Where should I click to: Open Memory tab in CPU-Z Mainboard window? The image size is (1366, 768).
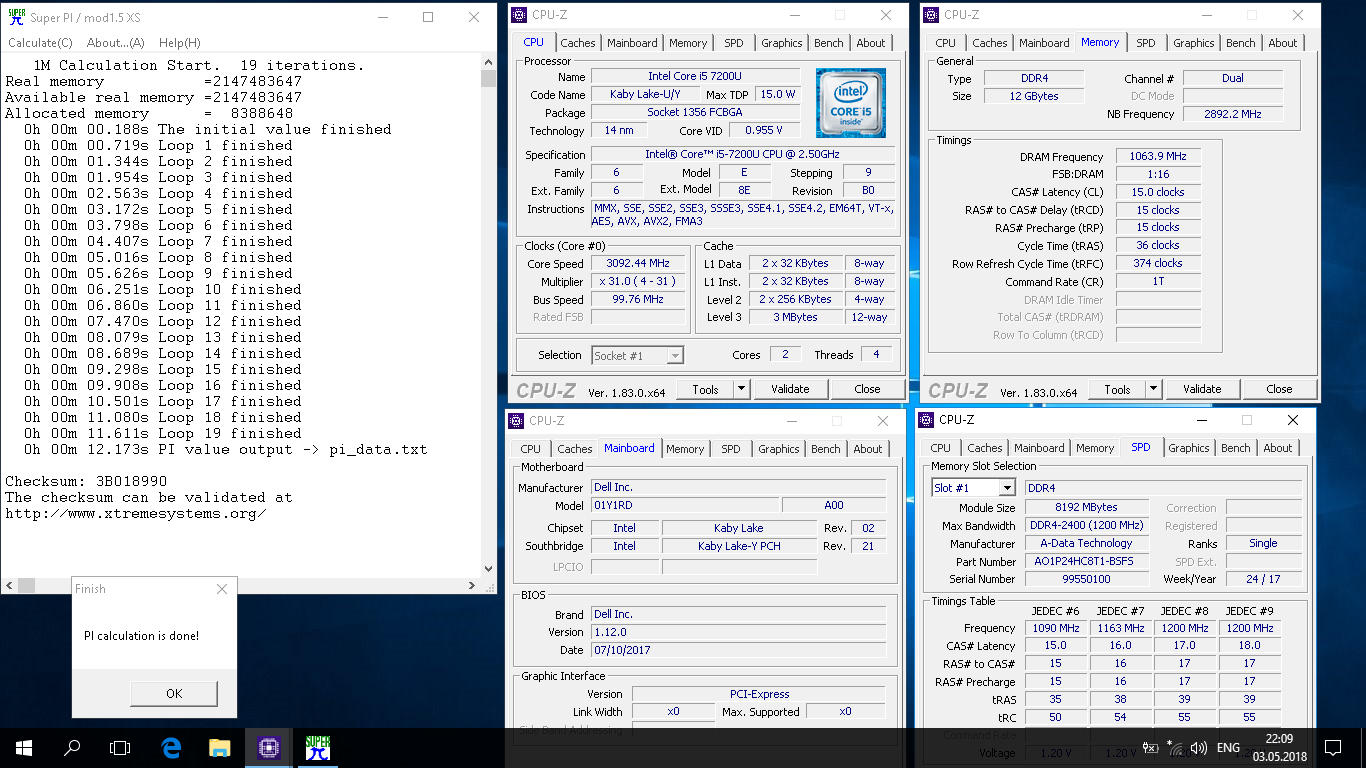tap(685, 449)
